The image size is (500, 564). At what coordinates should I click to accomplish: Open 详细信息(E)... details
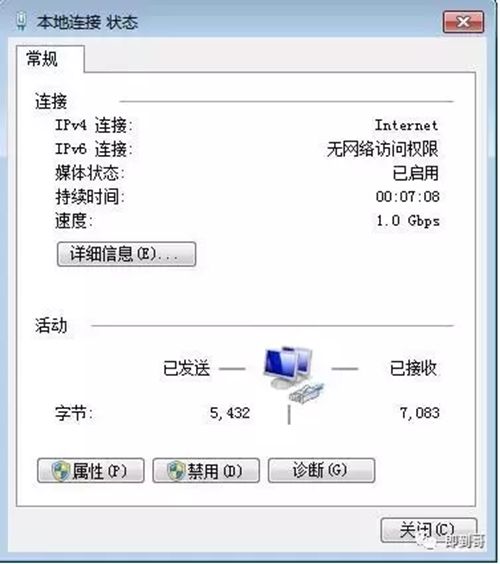[x=126, y=254]
